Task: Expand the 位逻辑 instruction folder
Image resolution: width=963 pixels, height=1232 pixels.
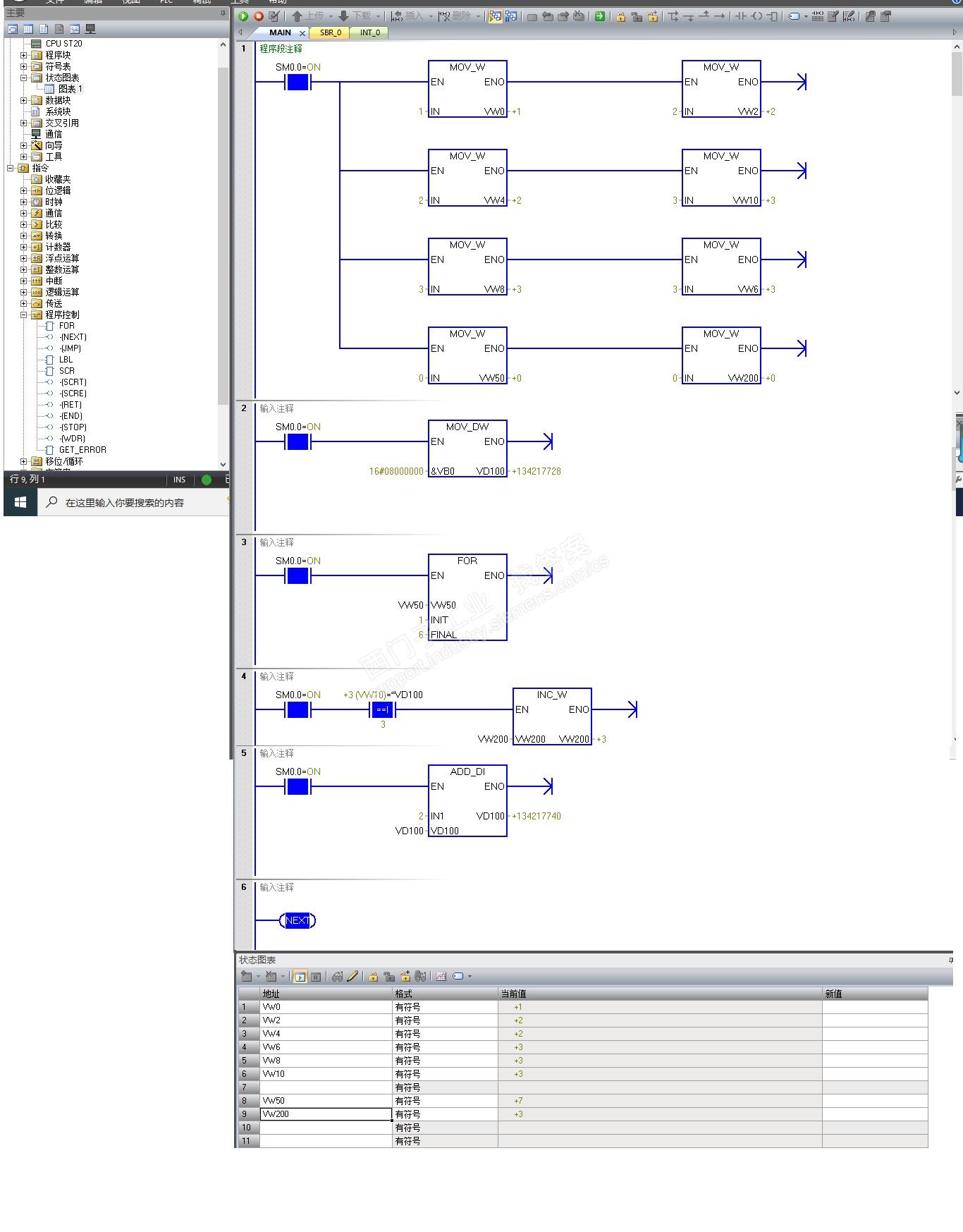Action: tap(24, 190)
